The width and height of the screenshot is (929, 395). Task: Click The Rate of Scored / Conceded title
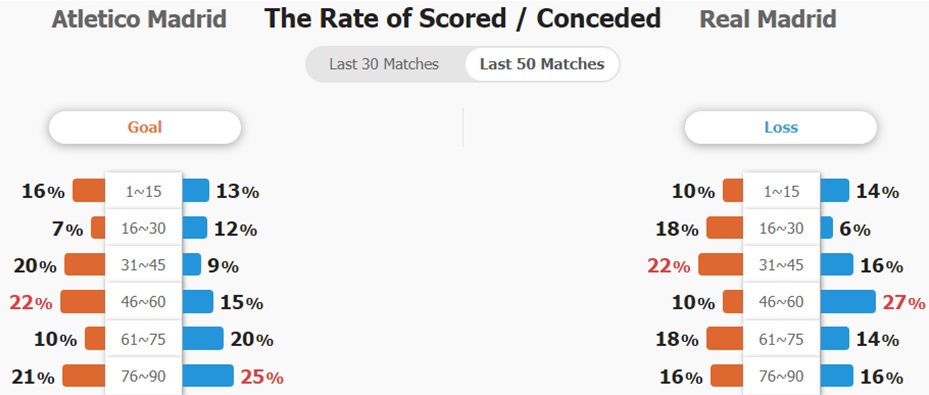[x=463, y=19]
